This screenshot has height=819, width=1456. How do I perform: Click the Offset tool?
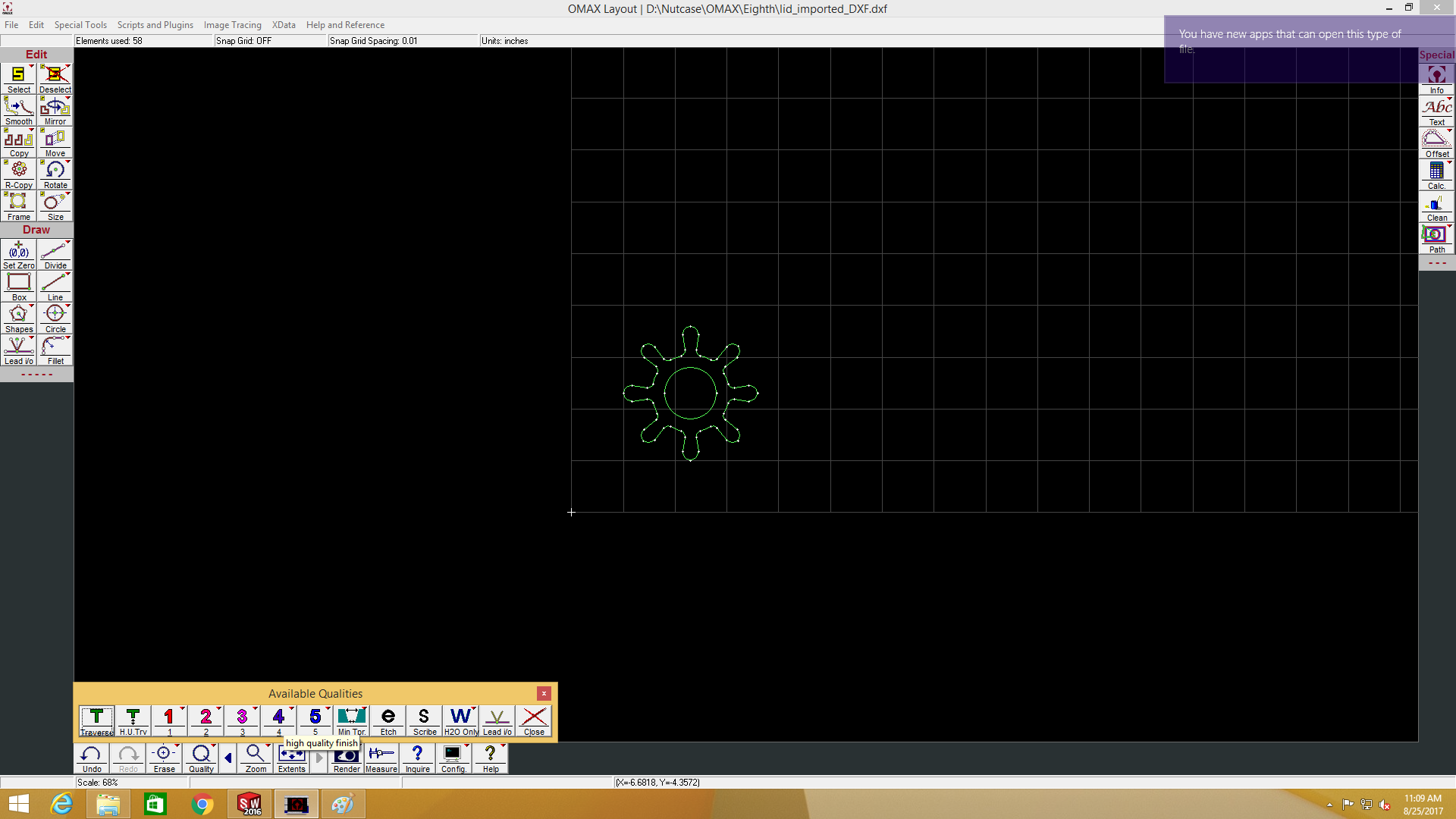click(1436, 143)
